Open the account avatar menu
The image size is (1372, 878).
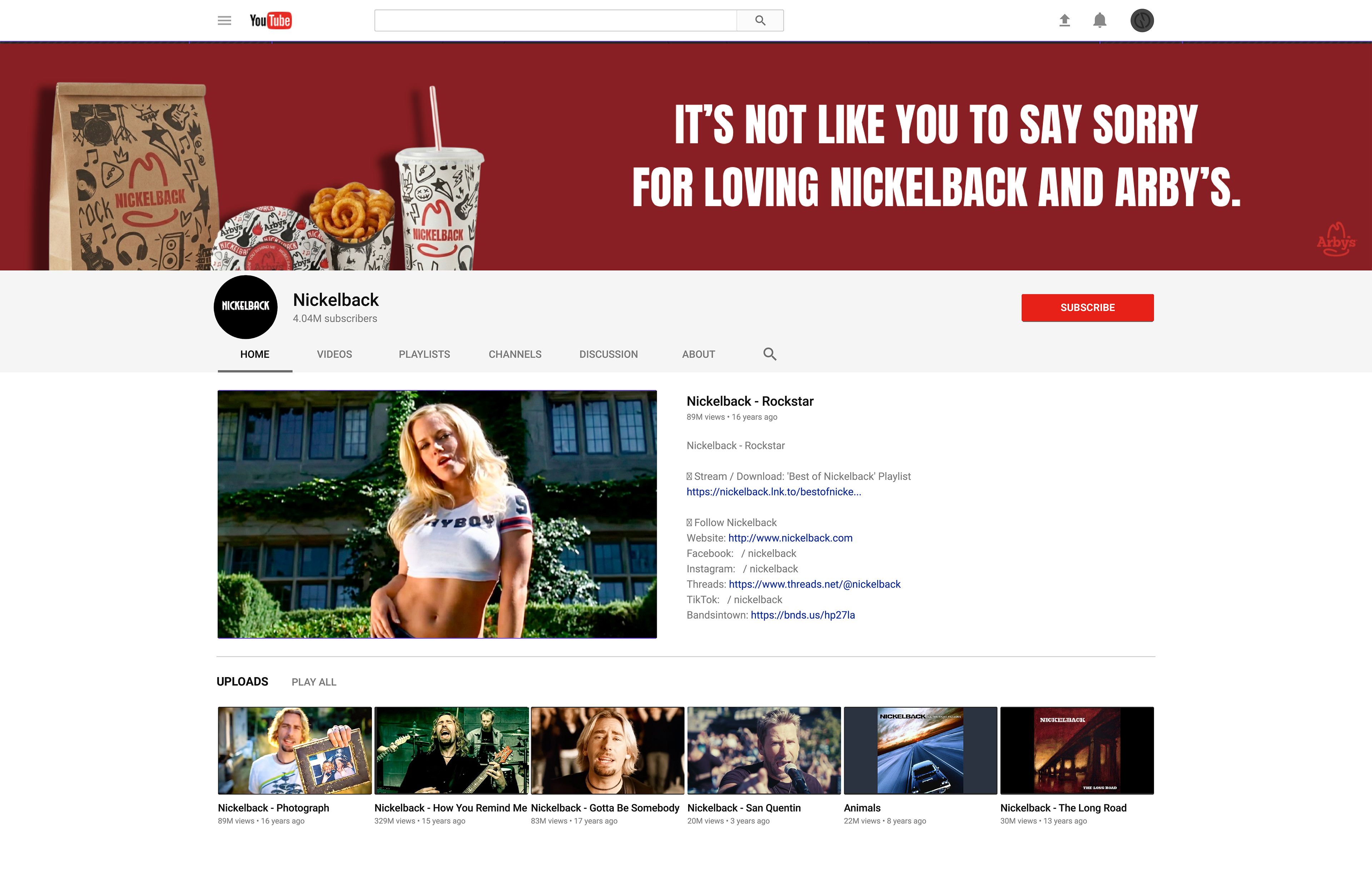(1142, 20)
